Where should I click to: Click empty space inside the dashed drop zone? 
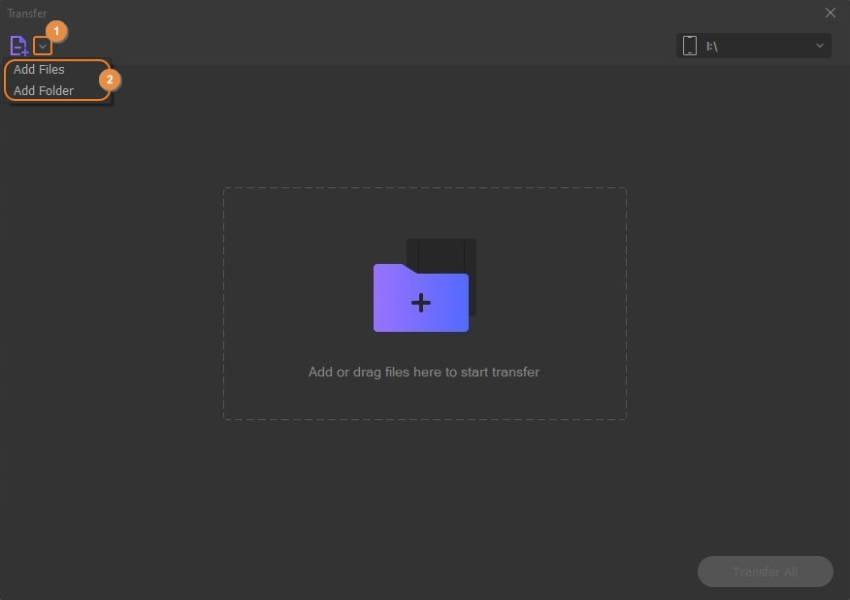300,250
